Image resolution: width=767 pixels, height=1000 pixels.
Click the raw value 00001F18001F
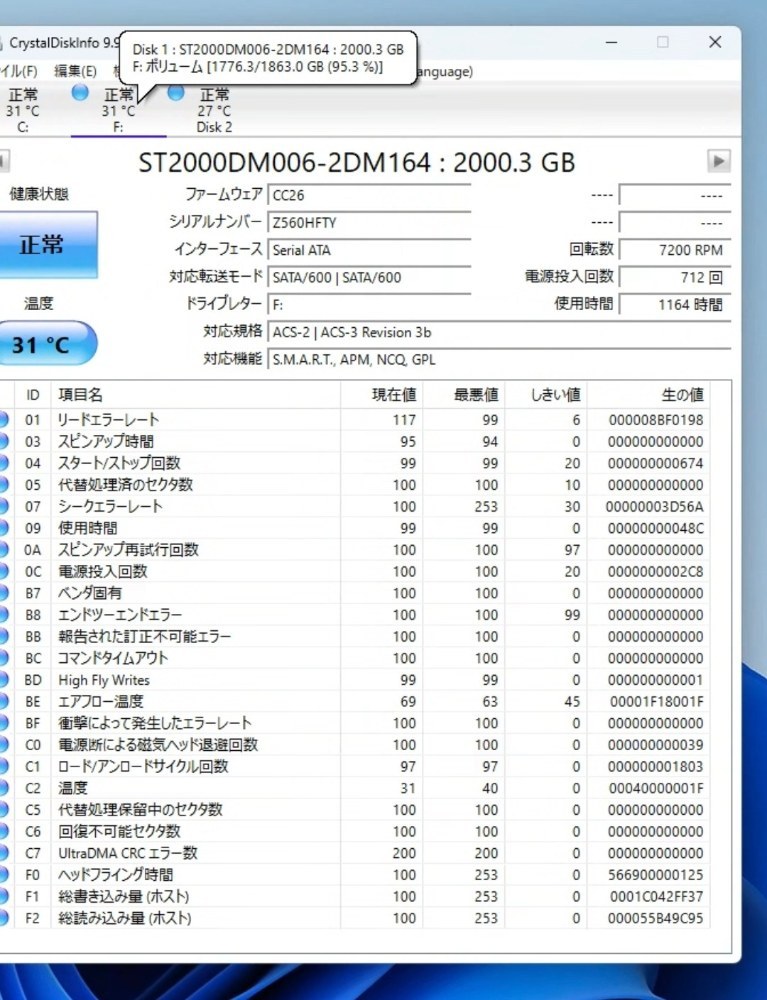click(657, 702)
